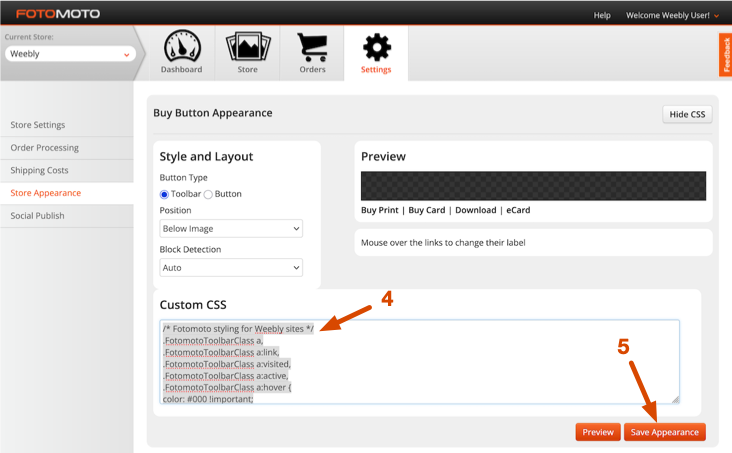
Task: Click the Buy Card preview link
Action: [x=427, y=210]
